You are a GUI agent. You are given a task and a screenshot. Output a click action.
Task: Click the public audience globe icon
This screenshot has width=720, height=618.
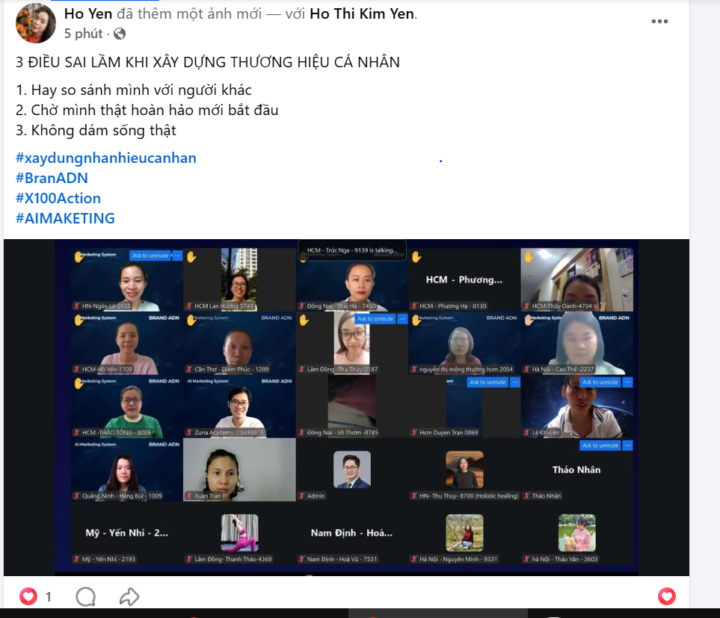[119, 34]
